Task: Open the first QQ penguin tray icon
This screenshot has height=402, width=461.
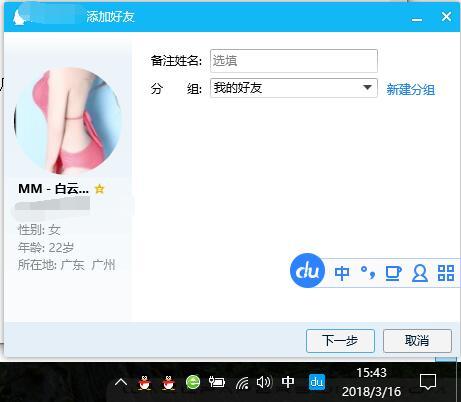Action: click(144, 382)
